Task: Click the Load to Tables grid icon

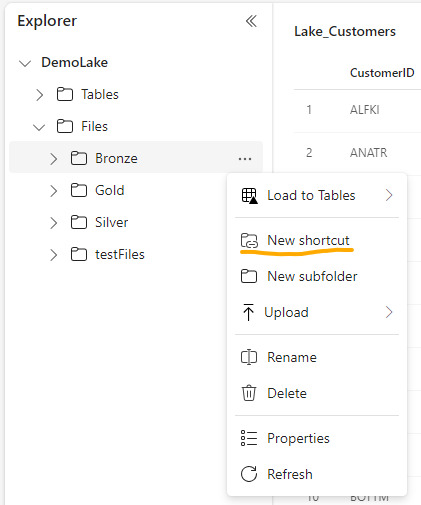Action: pos(249,196)
